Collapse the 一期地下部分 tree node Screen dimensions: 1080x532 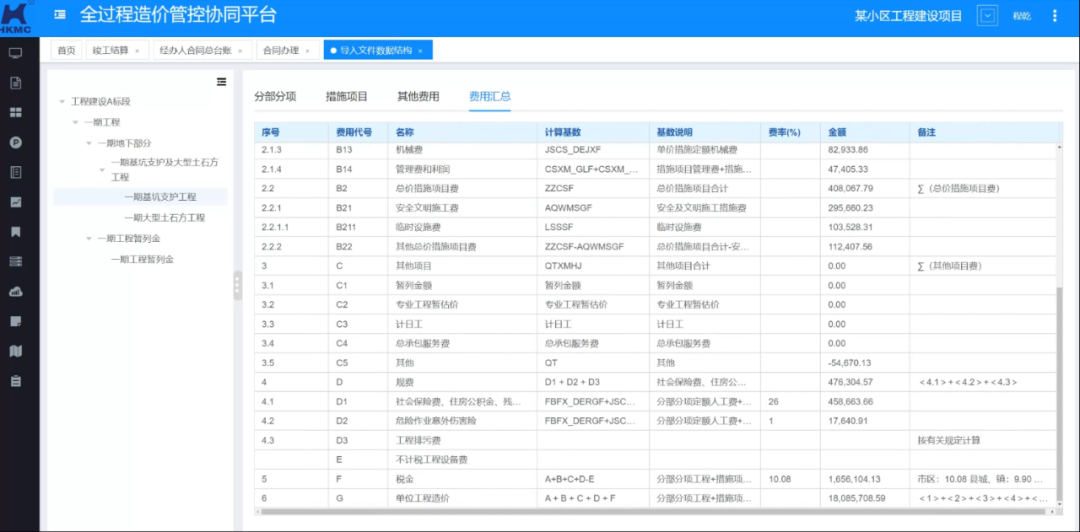point(88,143)
